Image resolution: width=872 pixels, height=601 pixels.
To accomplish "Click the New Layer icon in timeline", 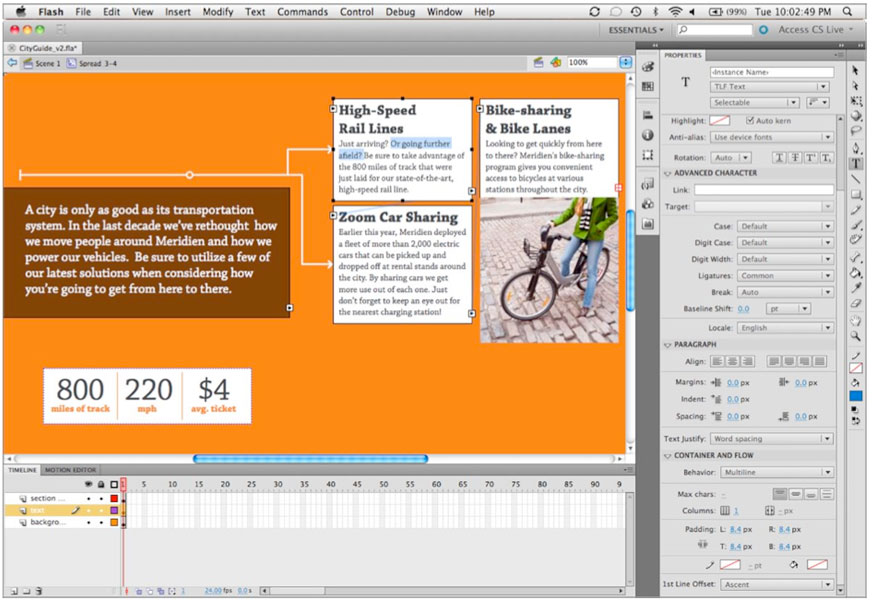I will click(14, 591).
